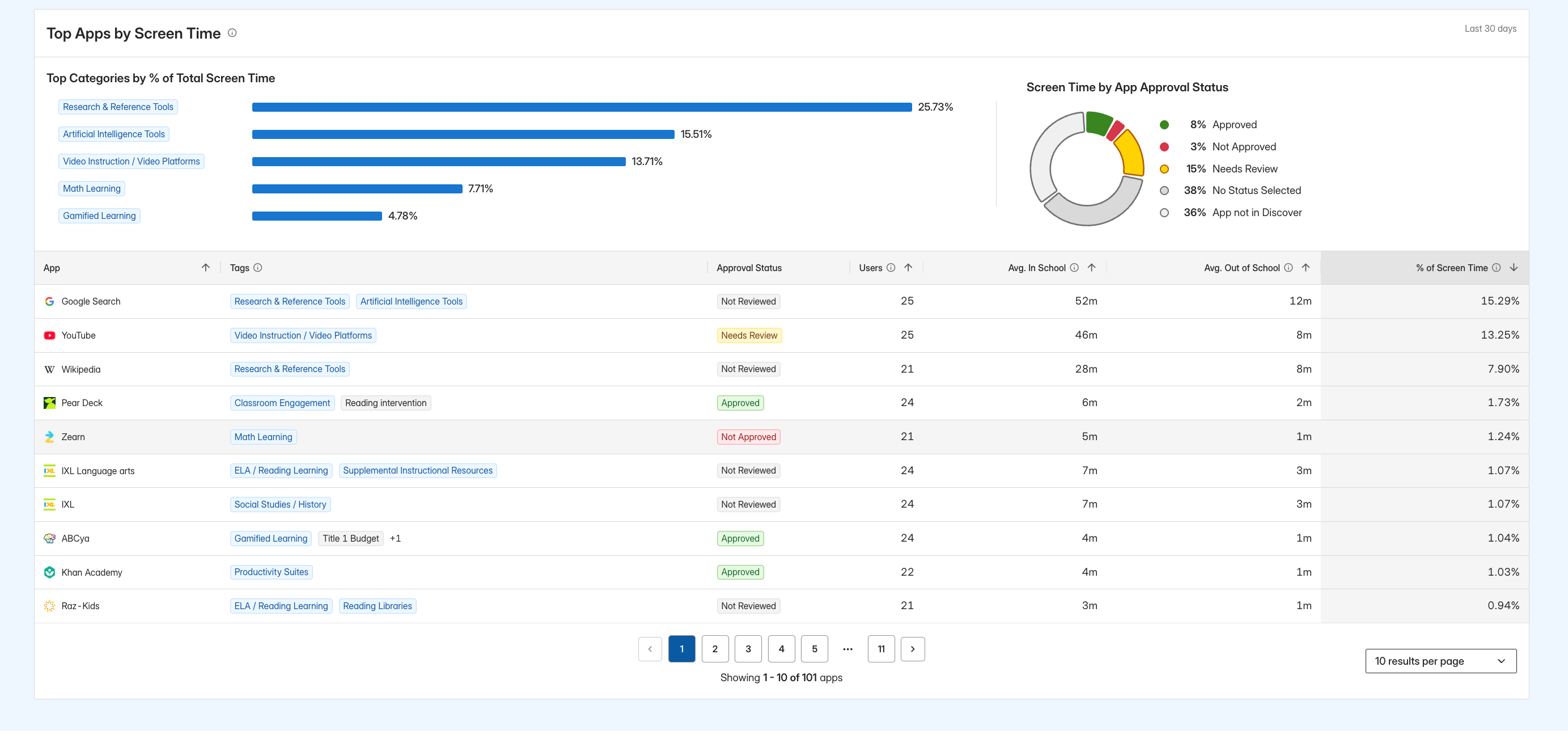Viewport: 1568px width, 743px height.
Task: Click the Supplemental Instructional Resources tag
Action: point(418,471)
